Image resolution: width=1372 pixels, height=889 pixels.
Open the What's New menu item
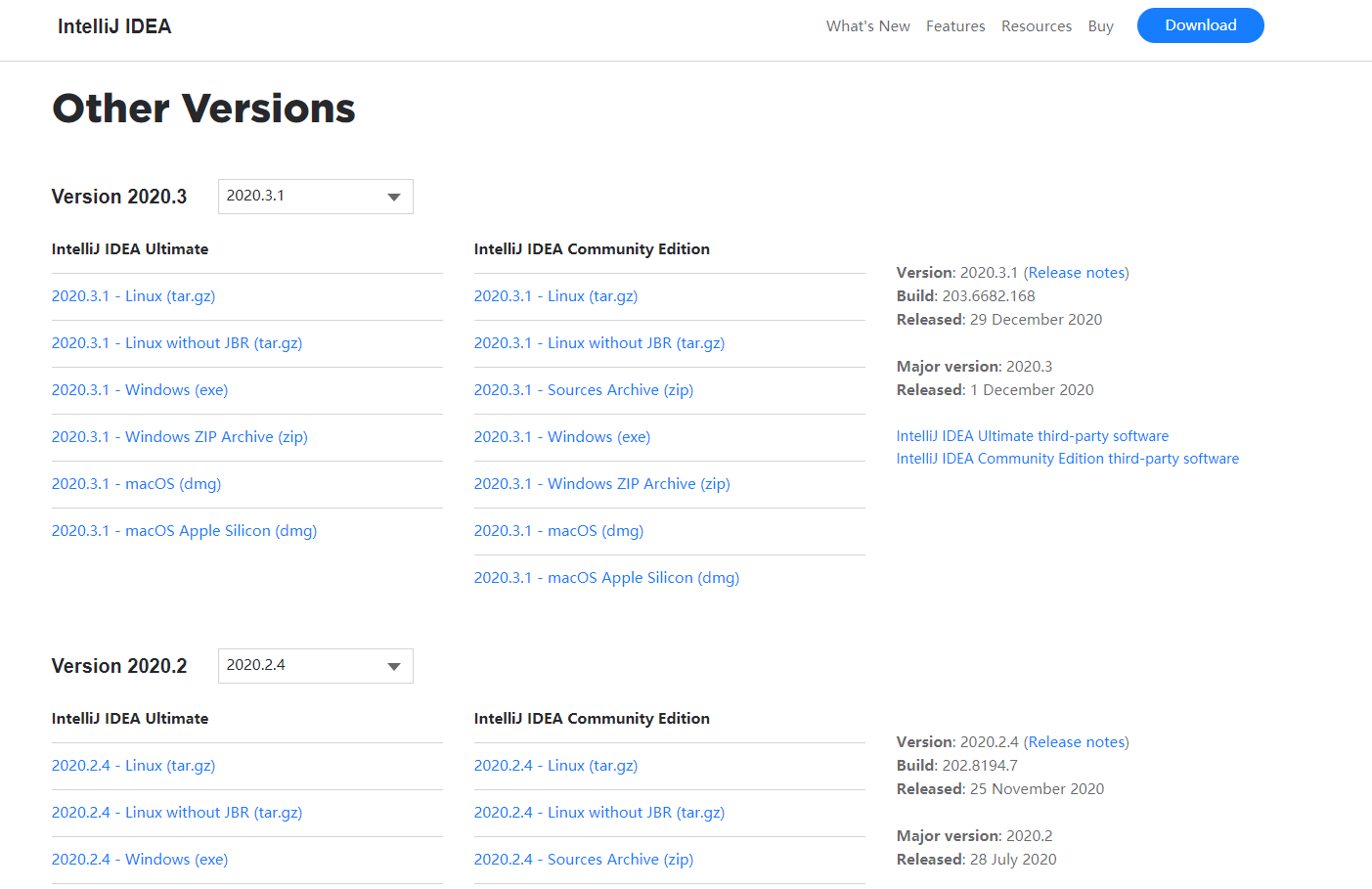click(867, 26)
